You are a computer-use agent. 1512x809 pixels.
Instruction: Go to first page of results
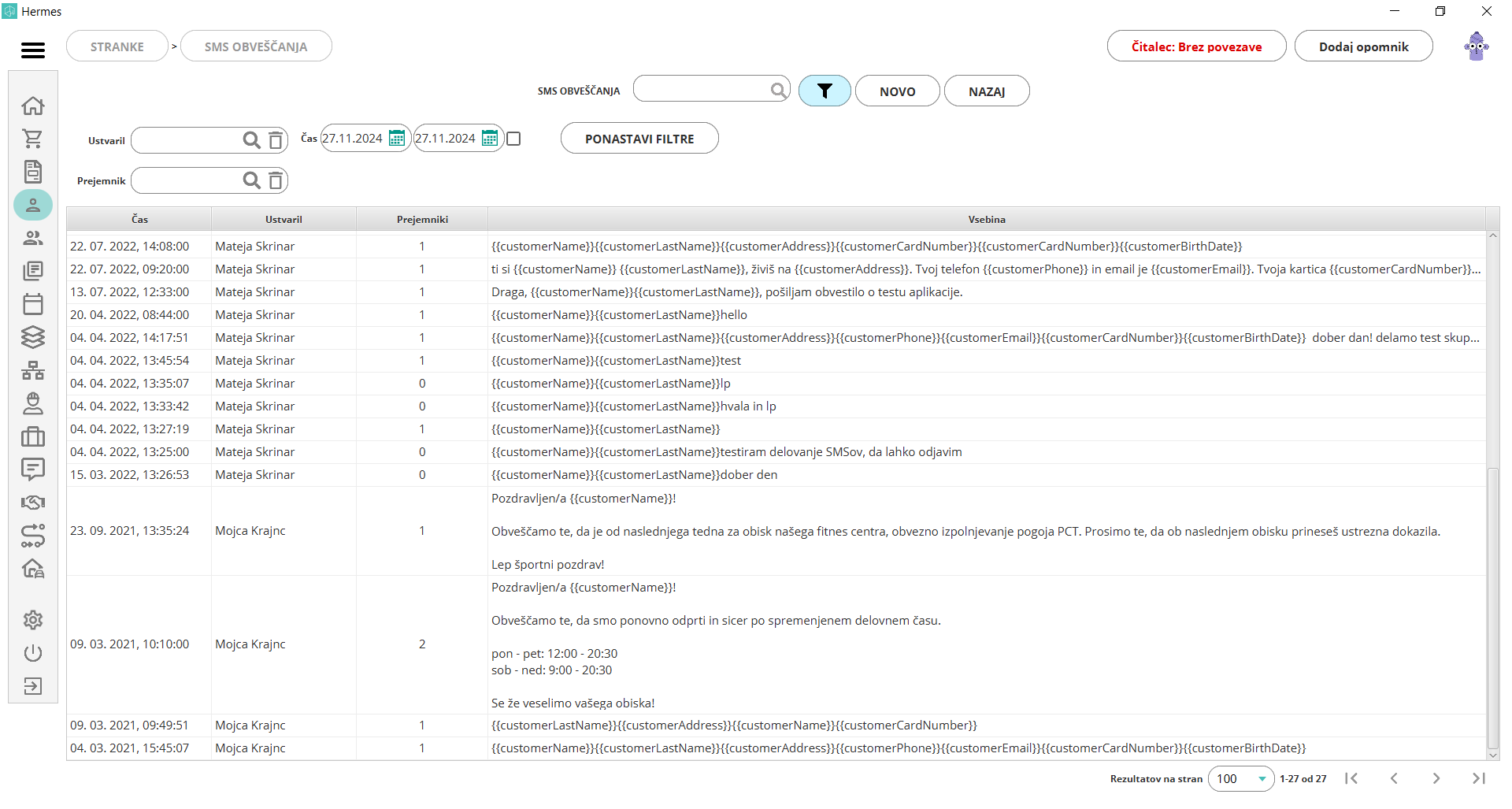[1351, 778]
